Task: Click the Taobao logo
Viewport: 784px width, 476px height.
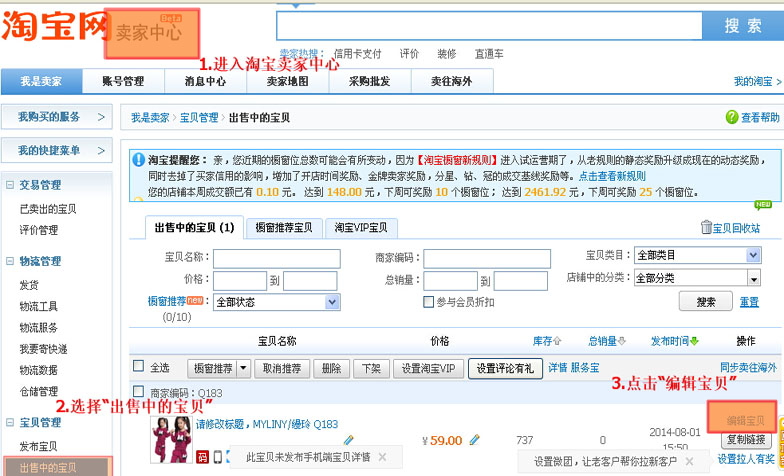Action: tap(55, 26)
